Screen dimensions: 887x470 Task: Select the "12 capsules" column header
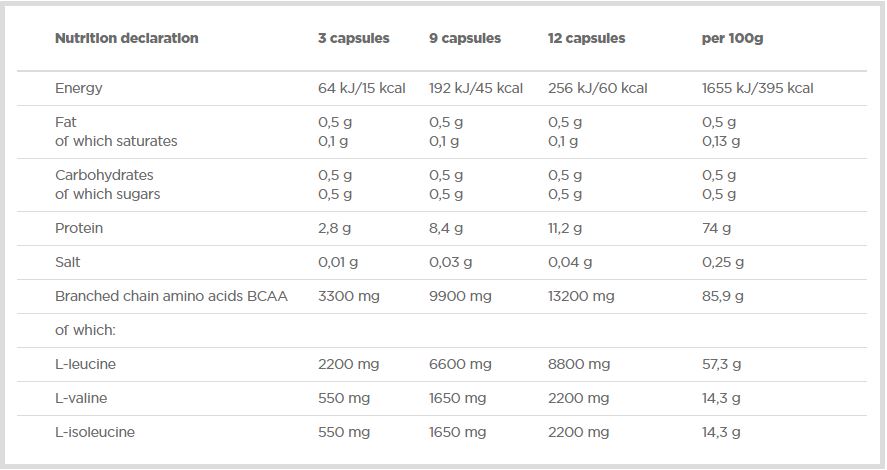(x=586, y=38)
